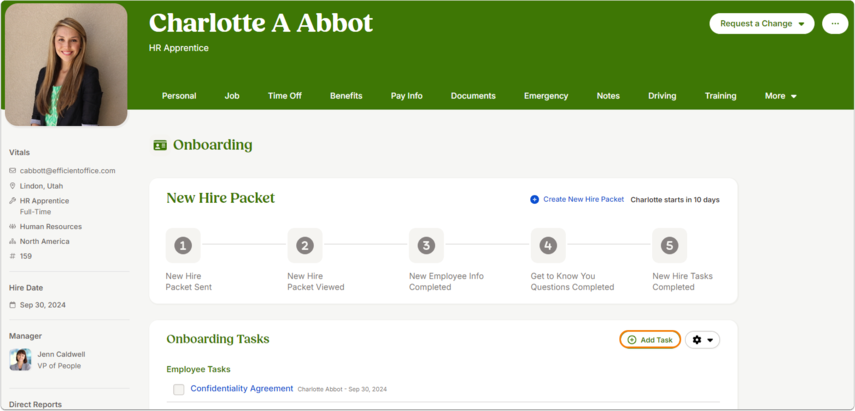Click the Employee Tasks heading
This screenshot has height=411, width=855.
(x=198, y=369)
